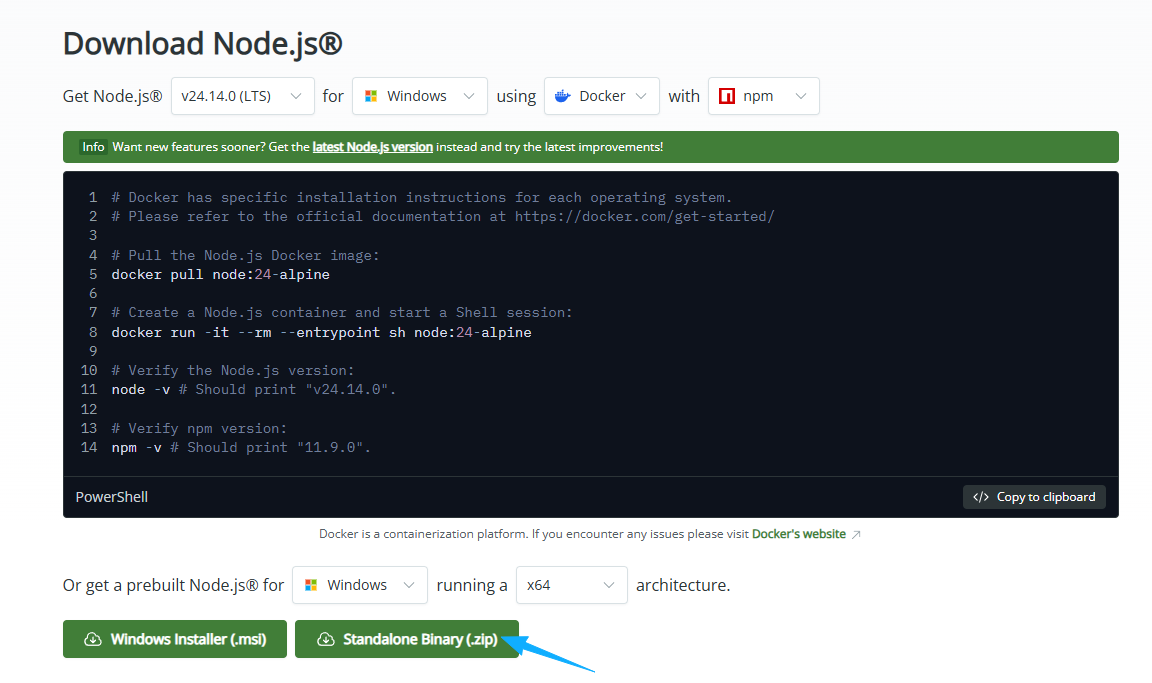The width and height of the screenshot is (1152, 683).
Task: Expand the Docker install method chevron
Action: pos(641,96)
